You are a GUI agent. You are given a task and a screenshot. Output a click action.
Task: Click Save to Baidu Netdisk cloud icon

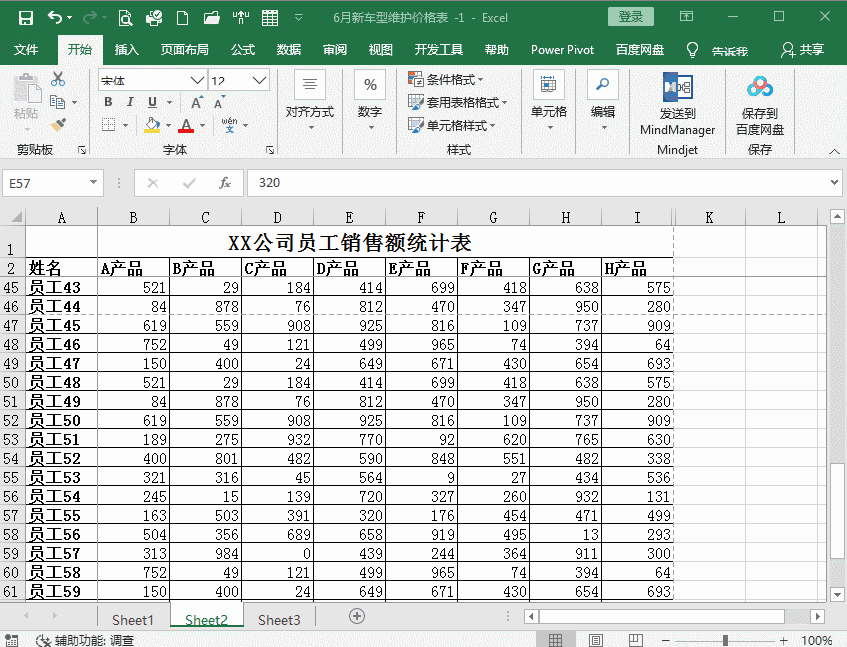tap(759, 87)
